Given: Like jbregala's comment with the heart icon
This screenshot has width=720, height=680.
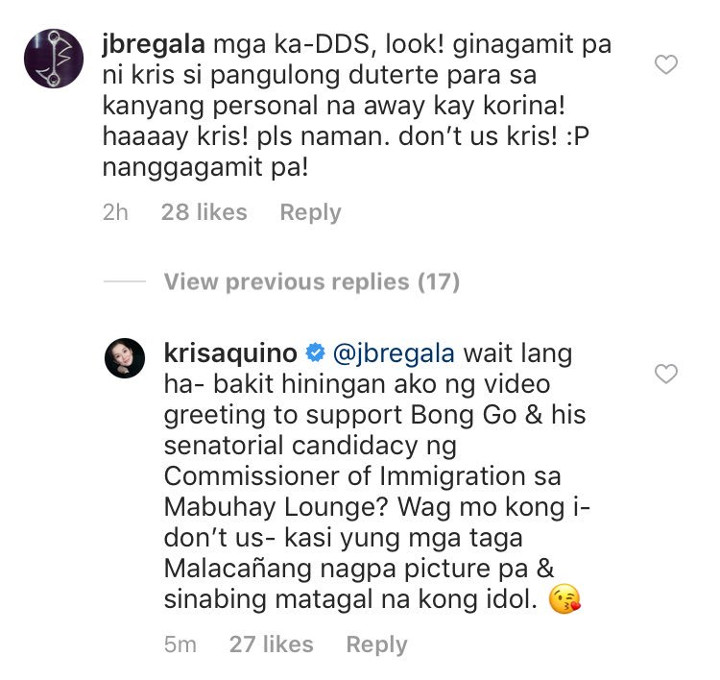Looking at the screenshot, I should point(666,64).
